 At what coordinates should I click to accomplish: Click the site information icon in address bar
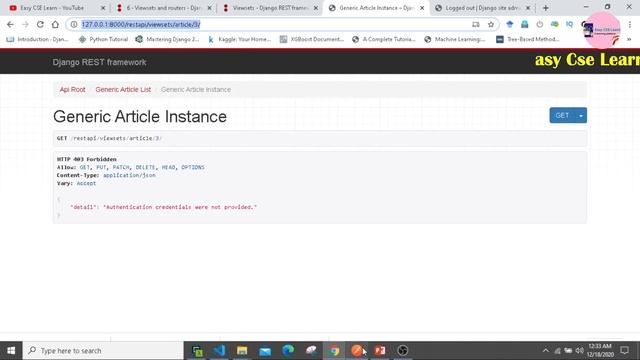click(x=74, y=24)
